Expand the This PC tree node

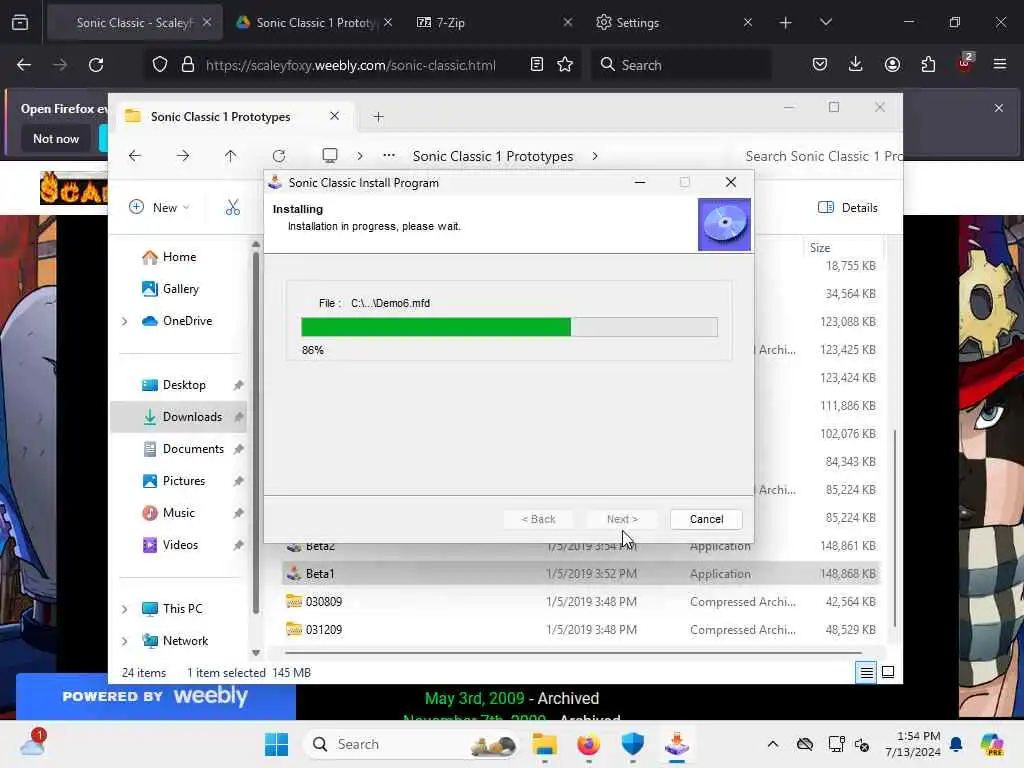[125, 609]
